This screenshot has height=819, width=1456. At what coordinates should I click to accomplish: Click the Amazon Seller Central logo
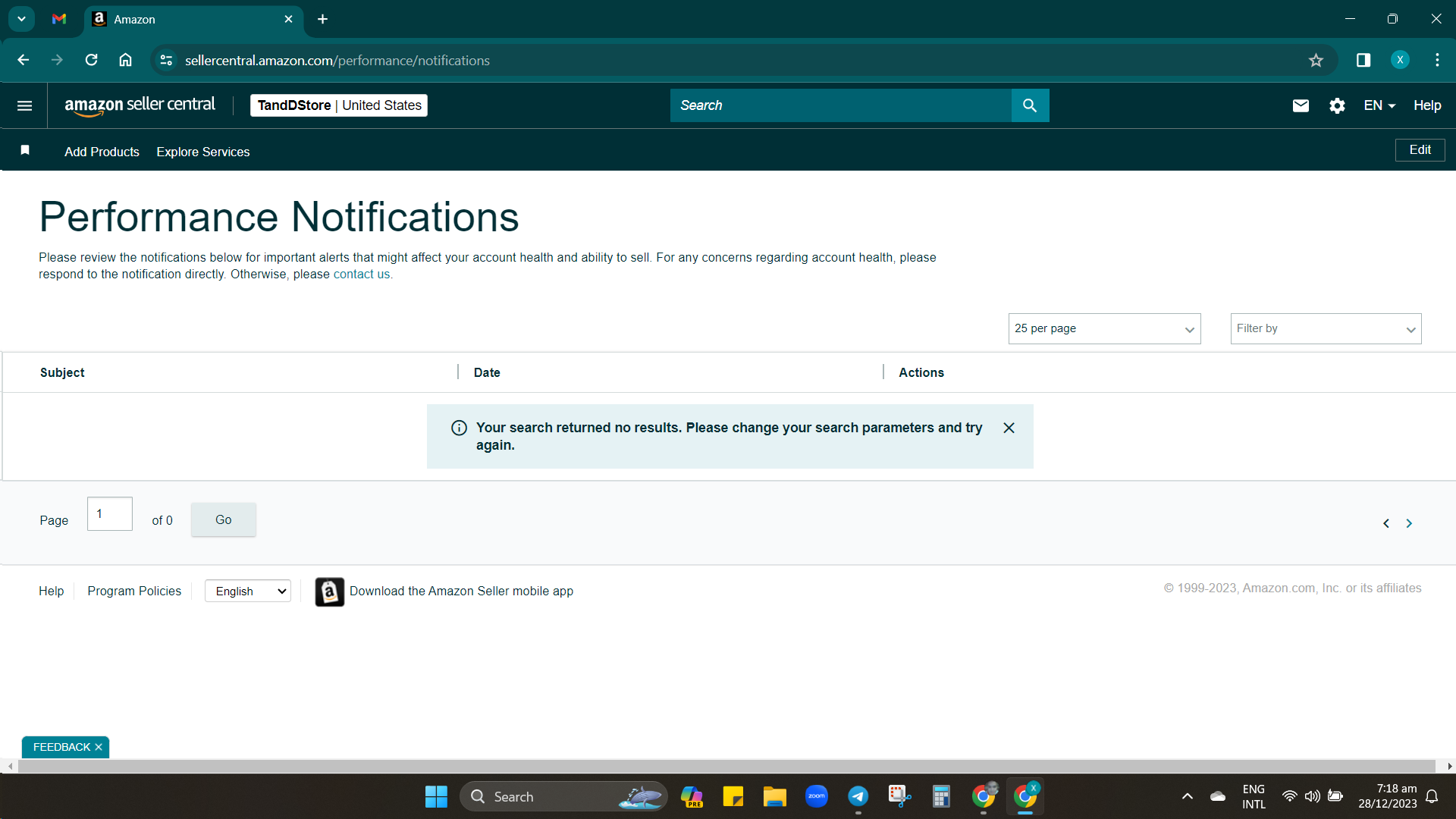coord(140,105)
